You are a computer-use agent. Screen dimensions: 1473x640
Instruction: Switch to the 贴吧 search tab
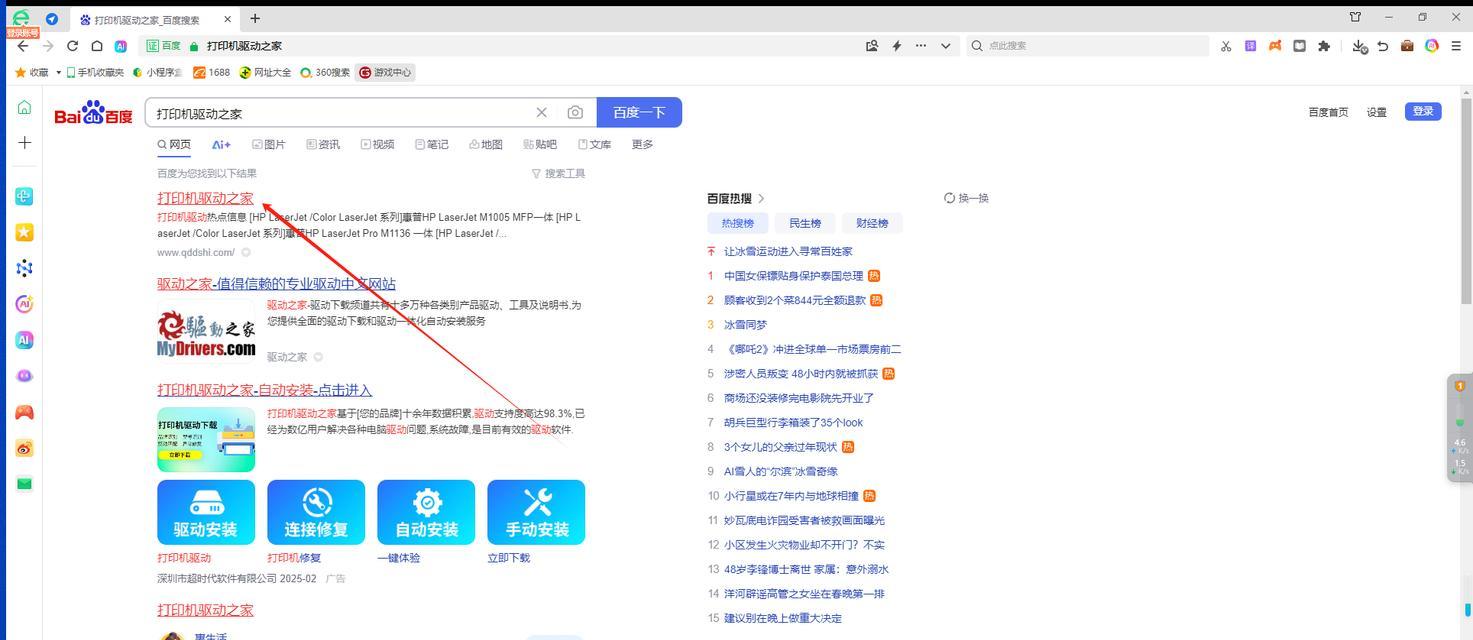coord(539,144)
